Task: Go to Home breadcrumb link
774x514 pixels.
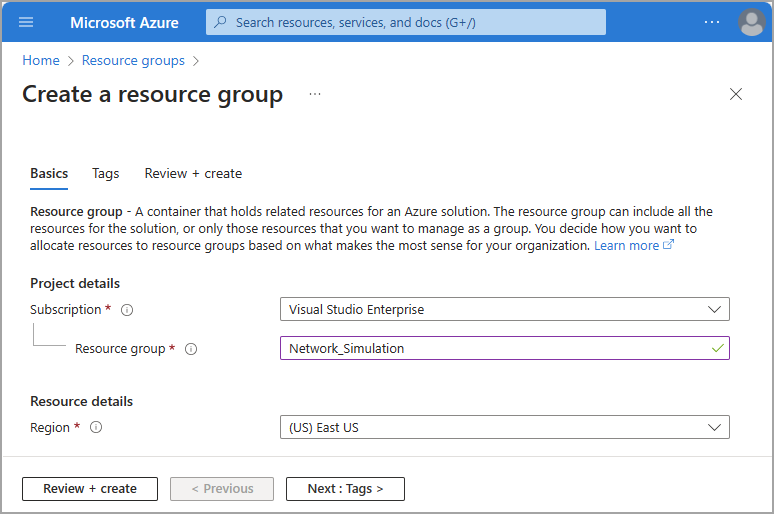Action: click(x=41, y=60)
